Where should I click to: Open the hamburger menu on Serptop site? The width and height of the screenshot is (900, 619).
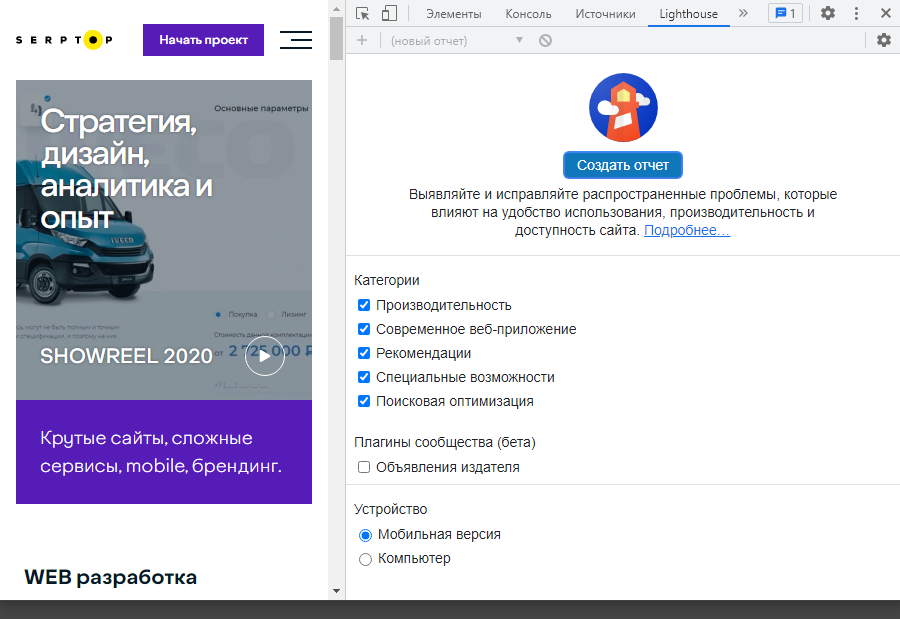pos(295,40)
